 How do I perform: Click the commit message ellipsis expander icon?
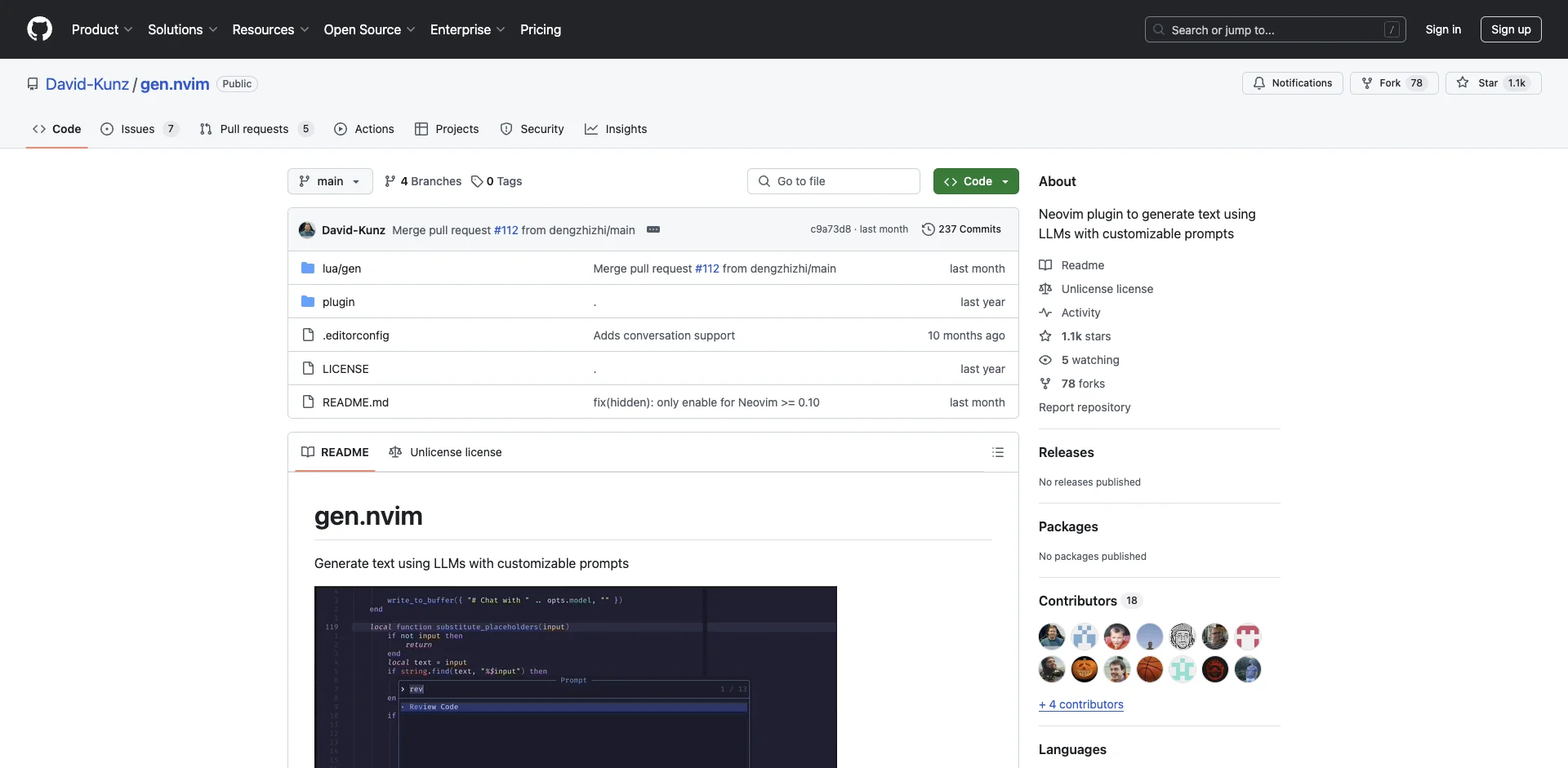(653, 229)
